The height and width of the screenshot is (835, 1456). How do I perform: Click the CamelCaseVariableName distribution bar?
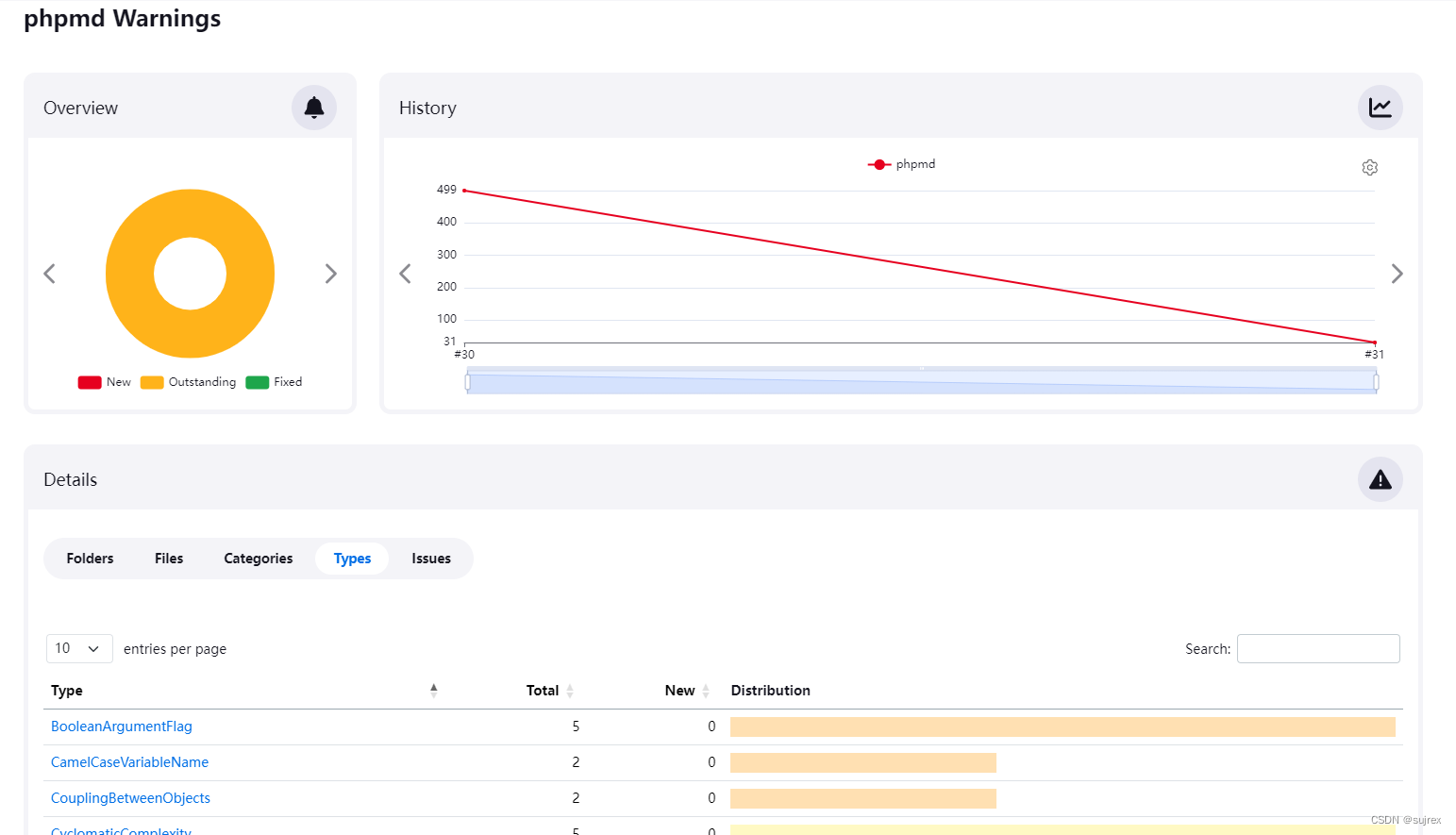pos(863,762)
